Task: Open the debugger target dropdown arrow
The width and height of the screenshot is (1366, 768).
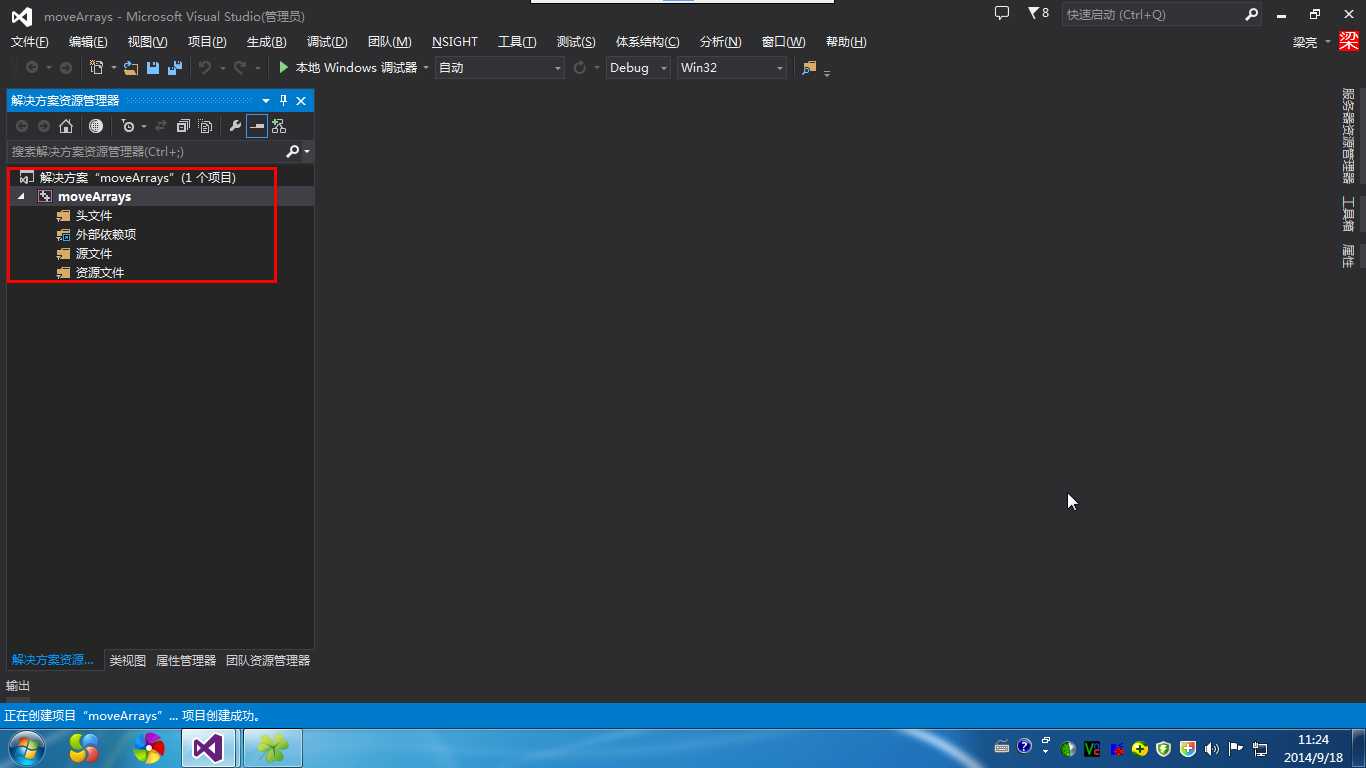Action: click(426, 67)
